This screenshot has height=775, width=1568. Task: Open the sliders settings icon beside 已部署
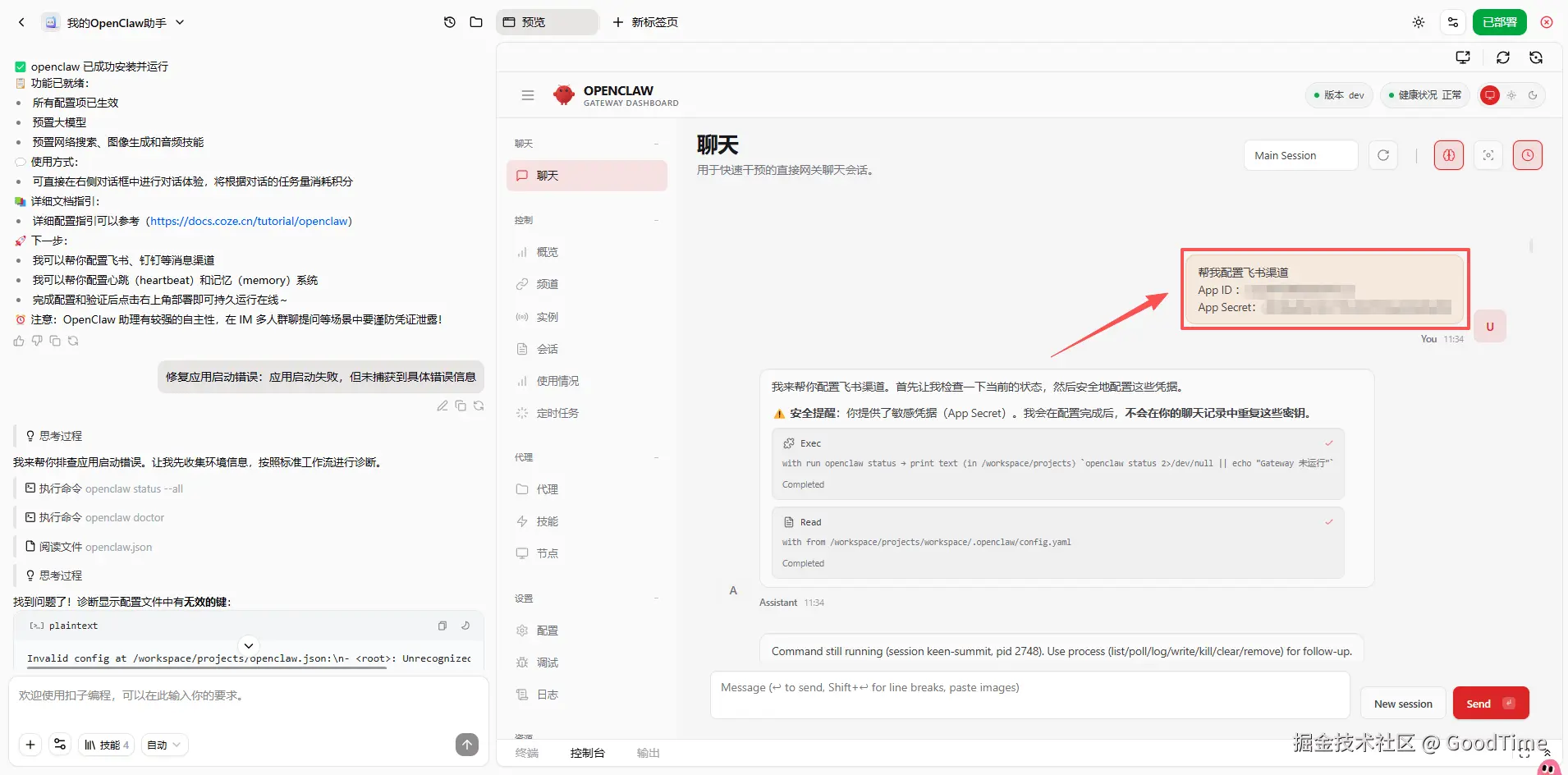point(1453,22)
